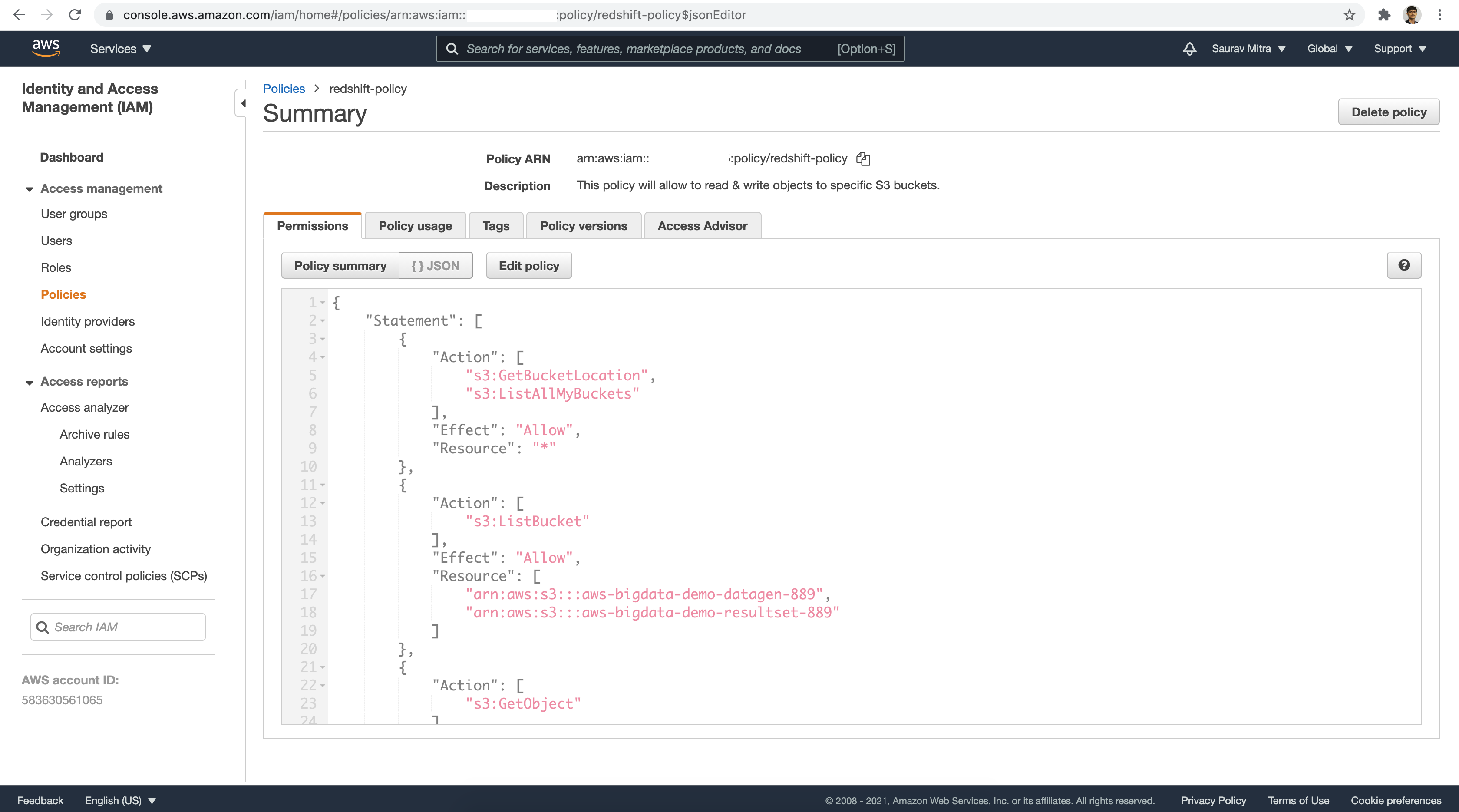Image resolution: width=1459 pixels, height=812 pixels.
Task: Open Users in the sidebar
Action: [x=56, y=241]
